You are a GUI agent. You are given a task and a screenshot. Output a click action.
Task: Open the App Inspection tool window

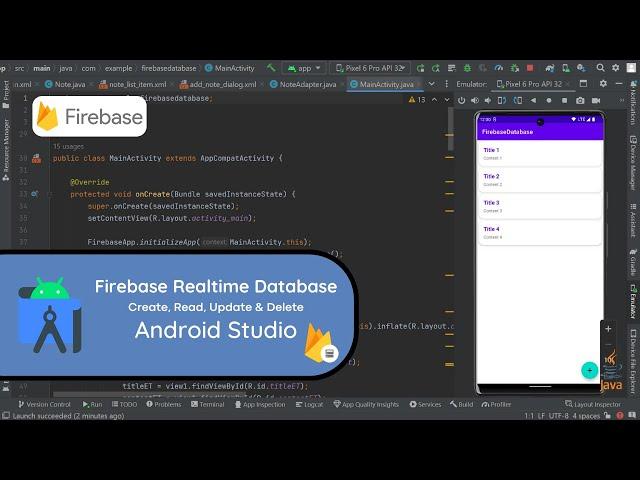[260, 404]
